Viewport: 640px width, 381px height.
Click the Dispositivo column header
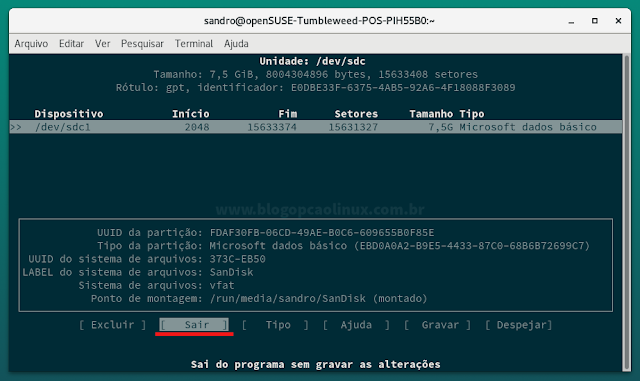[x=69, y=114]
